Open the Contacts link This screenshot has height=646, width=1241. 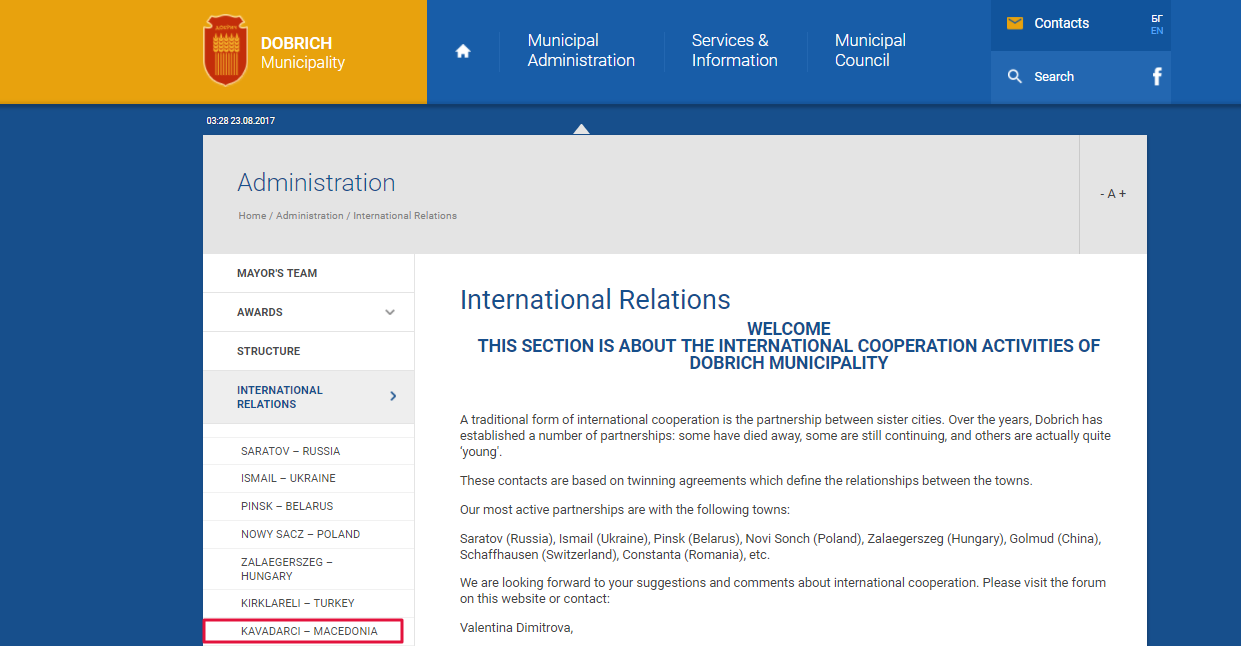pyautogui.click(x=1061, y=23)
